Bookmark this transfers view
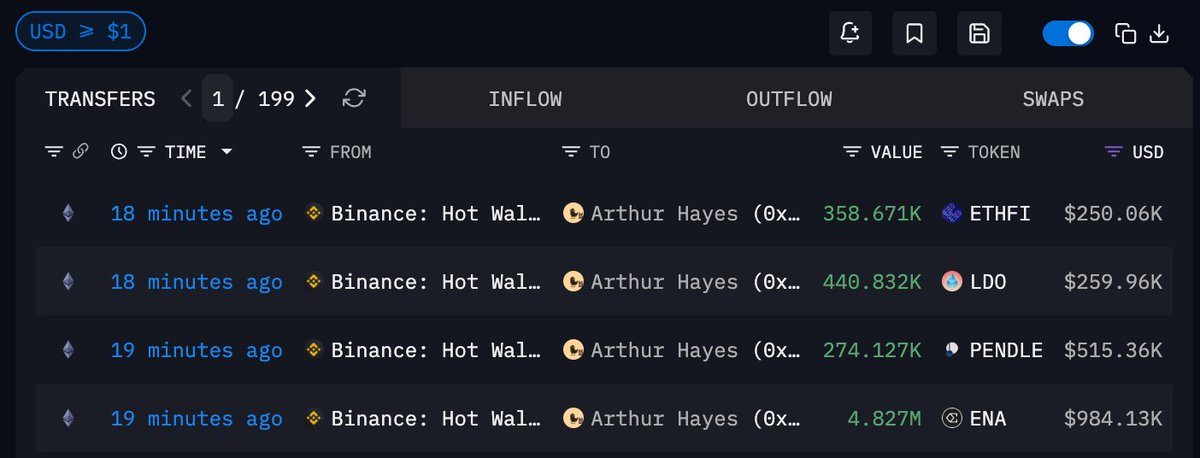This screenshot has width=1200, height=458. pos(914,34)
